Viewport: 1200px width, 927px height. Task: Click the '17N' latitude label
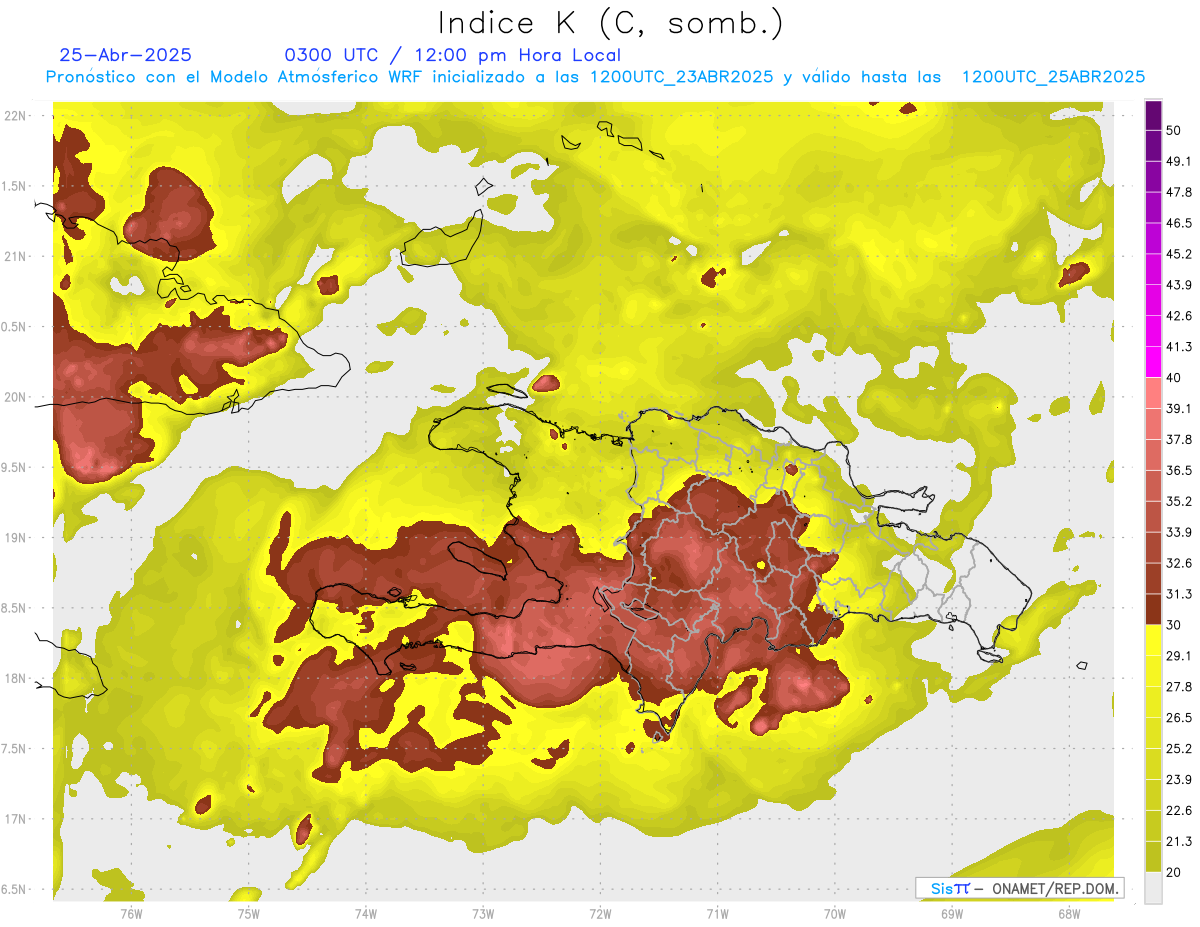click(15, 819)
